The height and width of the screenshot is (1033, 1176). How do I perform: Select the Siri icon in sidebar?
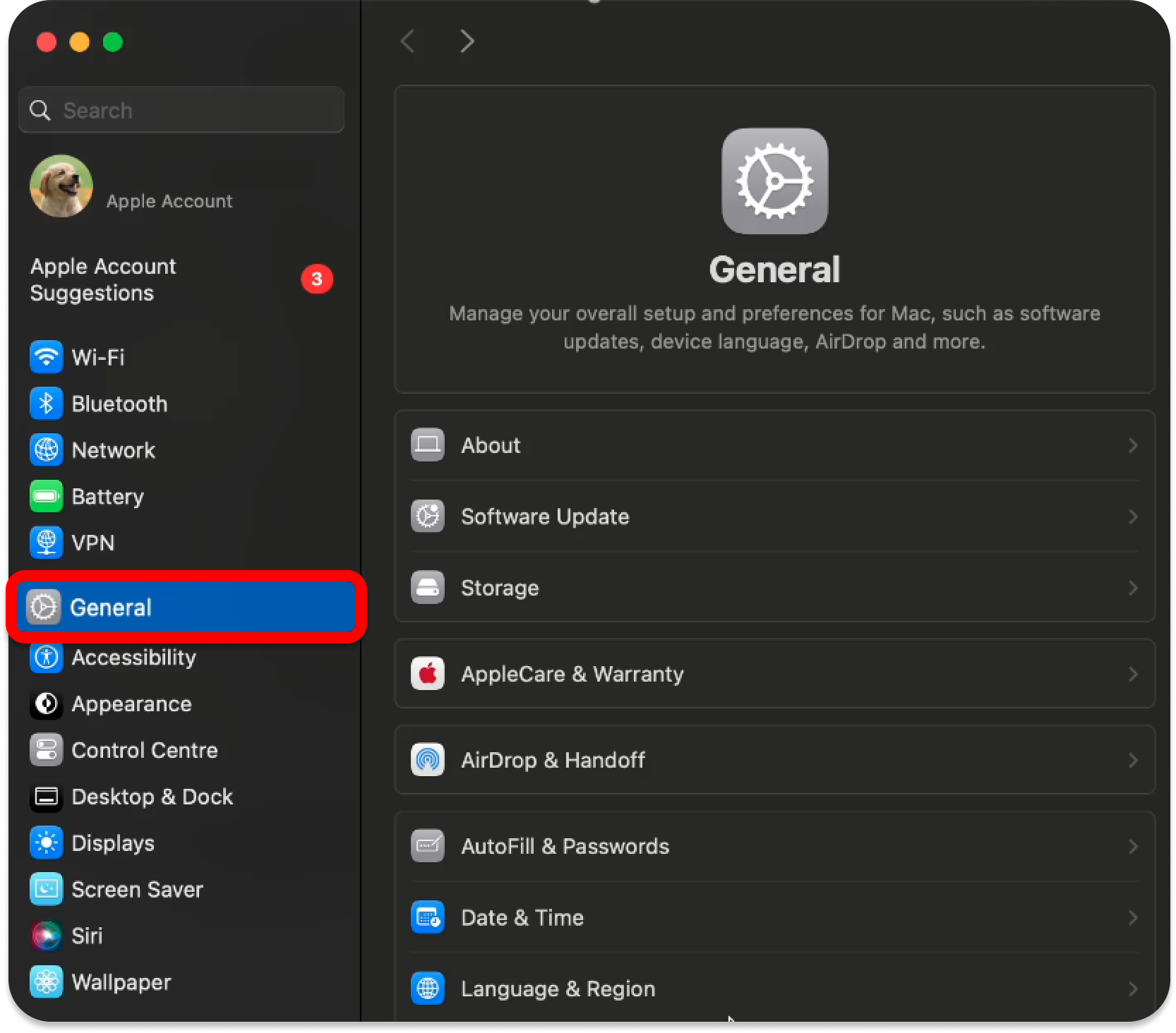pyautogui.click(x=46, y=936)
